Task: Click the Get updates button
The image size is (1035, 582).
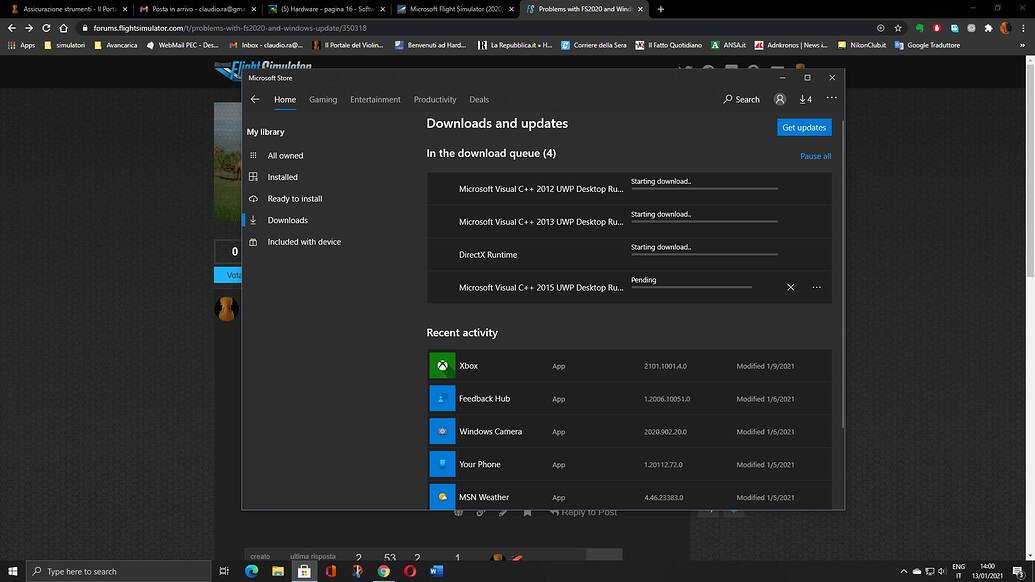Action: point(803,127)
